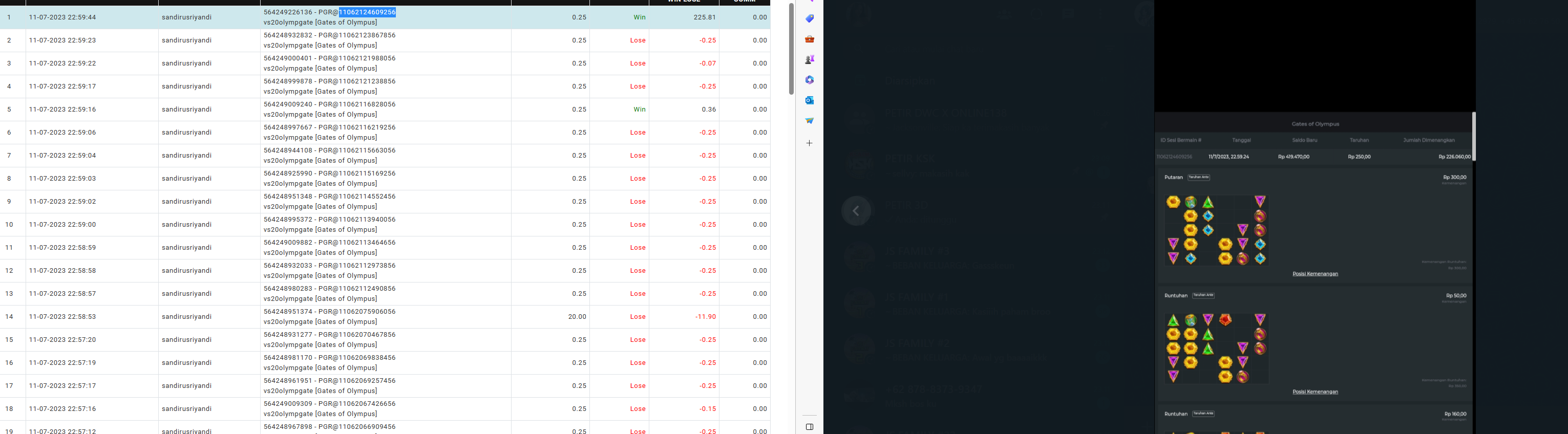
Task: Click the plus icon to add sidebar app
Action: [x=810, y=143]
